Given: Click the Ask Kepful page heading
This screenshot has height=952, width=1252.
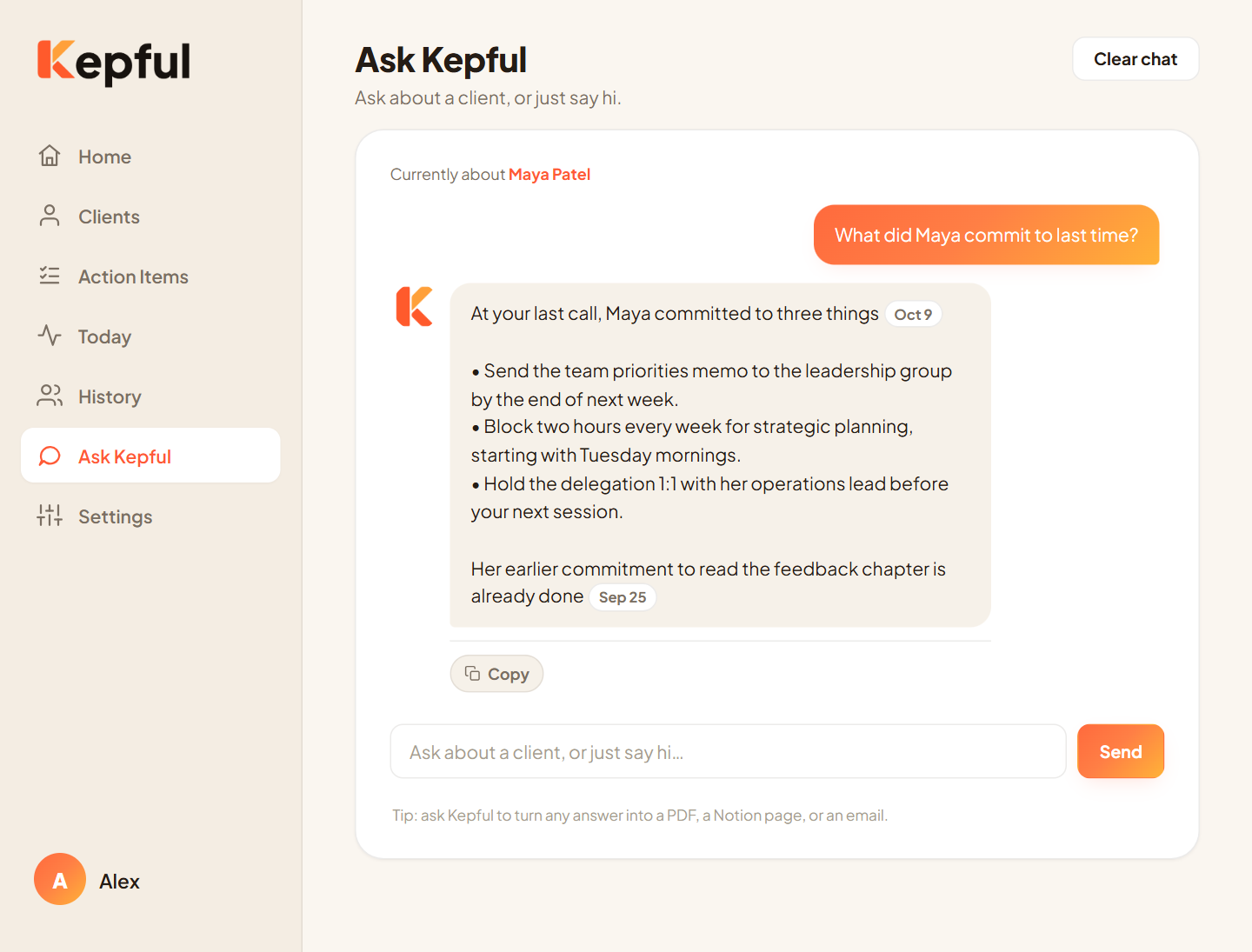Looking at the screenshot, I should pos(441,60).
